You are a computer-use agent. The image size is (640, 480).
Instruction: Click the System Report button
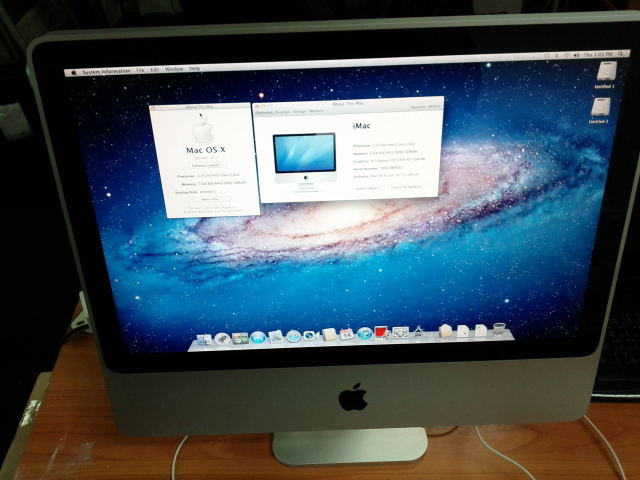point(367,188)
